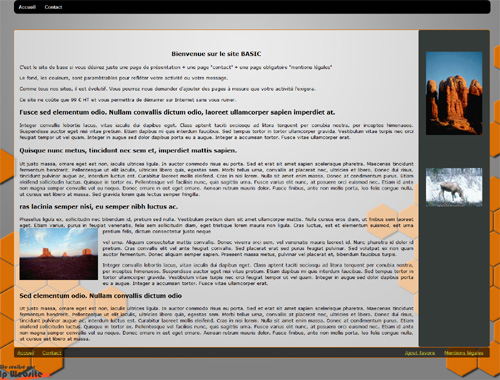Click the heading 'Sed elementum odio. Nullam convallis dictum odio'

click(x=100, y=296)
